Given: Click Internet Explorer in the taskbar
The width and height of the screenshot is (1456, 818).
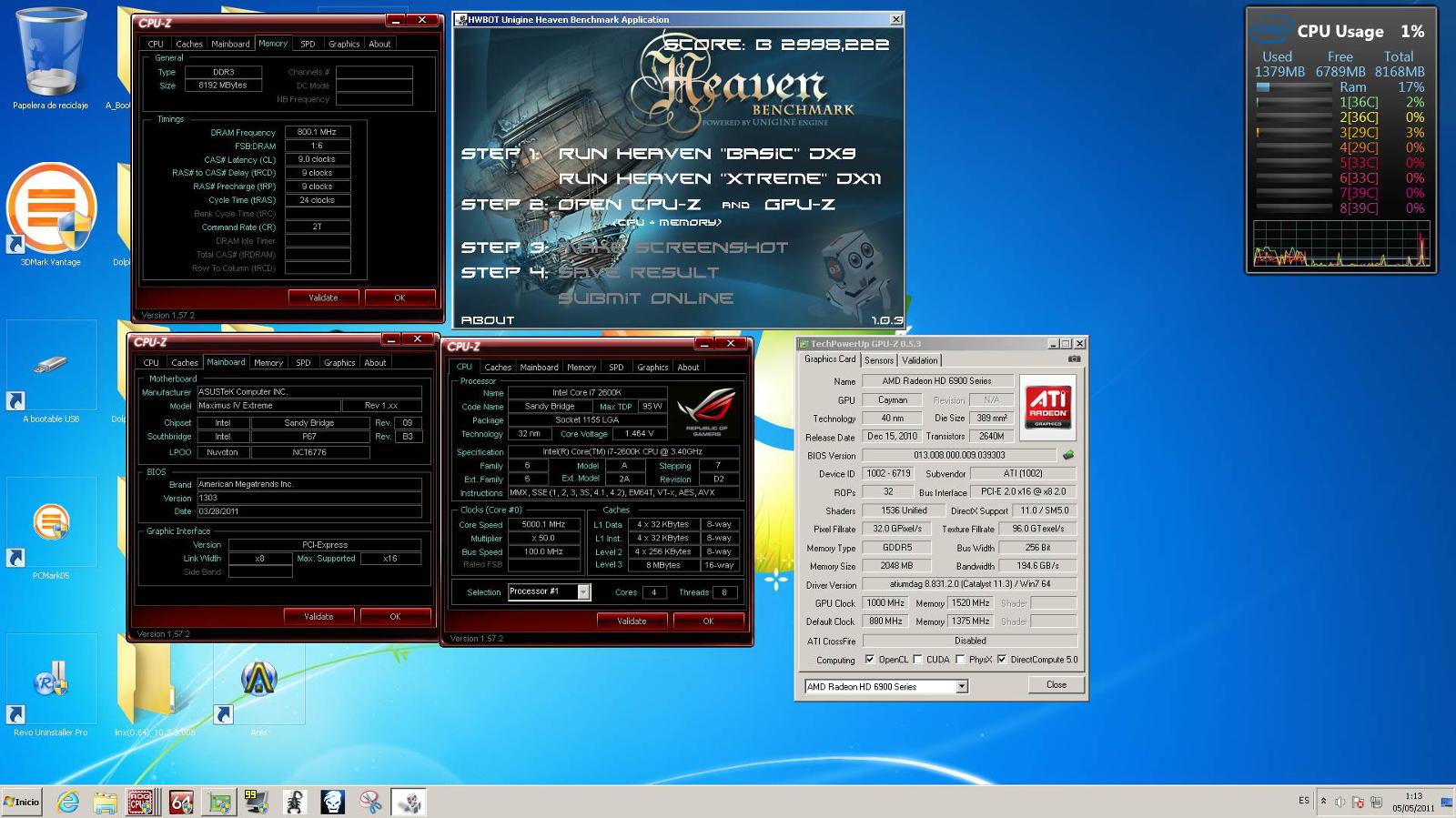Looking at the screenshot, I should pyautogui.click(x=68, y=802).
